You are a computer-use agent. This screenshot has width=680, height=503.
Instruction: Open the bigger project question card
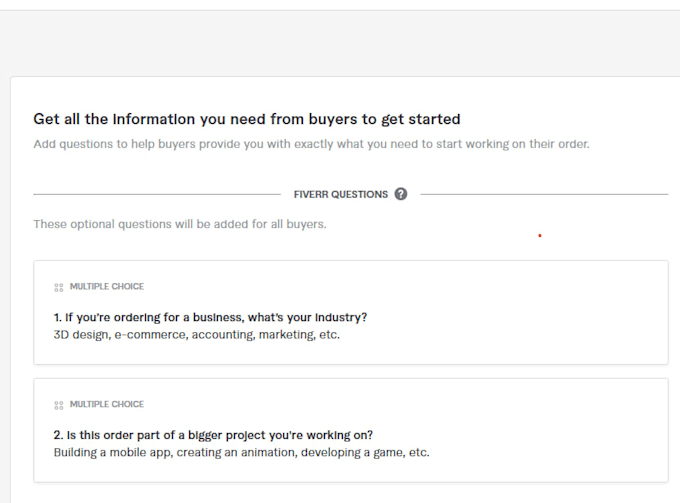tap(351, 430)
